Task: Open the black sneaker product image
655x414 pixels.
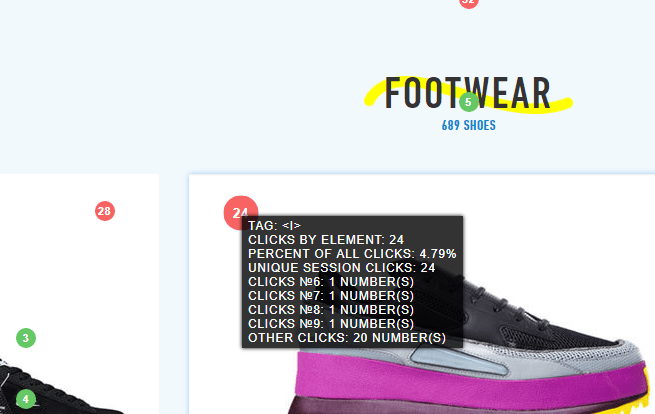Action: coord(63,386)
